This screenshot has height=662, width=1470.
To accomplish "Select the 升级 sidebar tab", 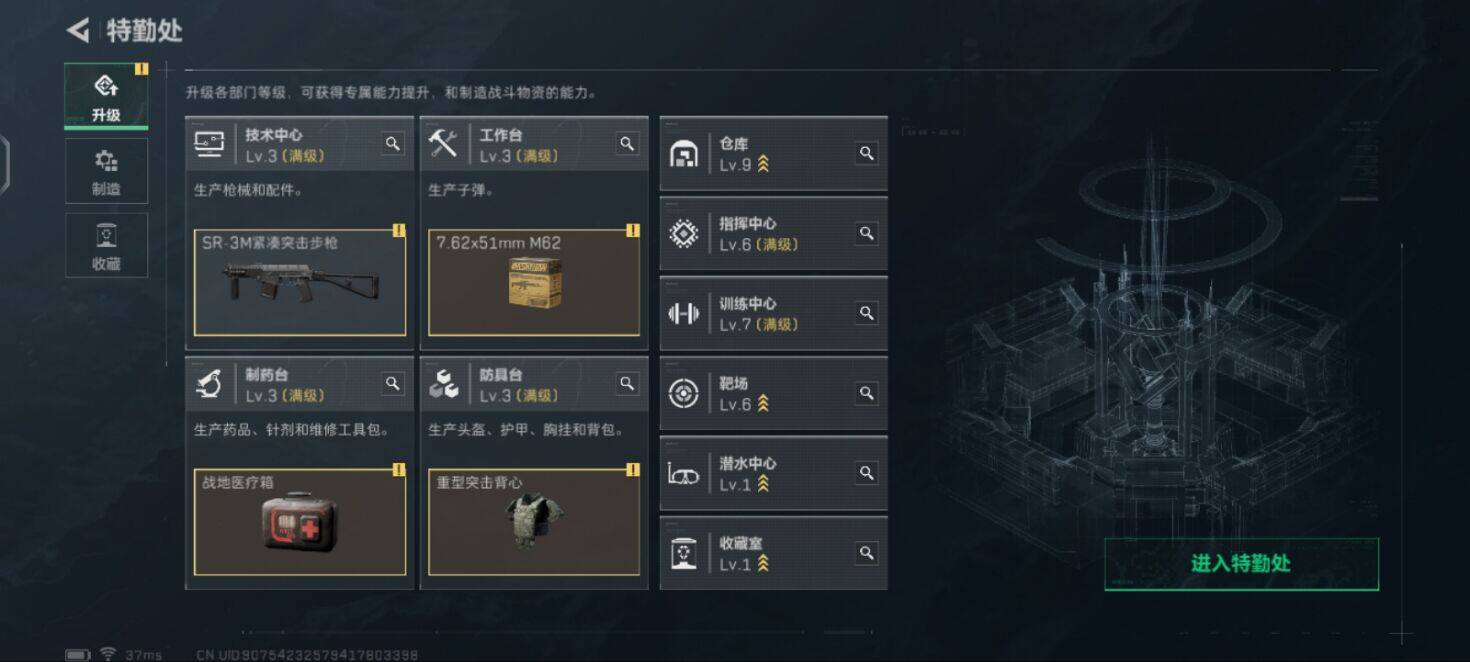I will 106,96.
